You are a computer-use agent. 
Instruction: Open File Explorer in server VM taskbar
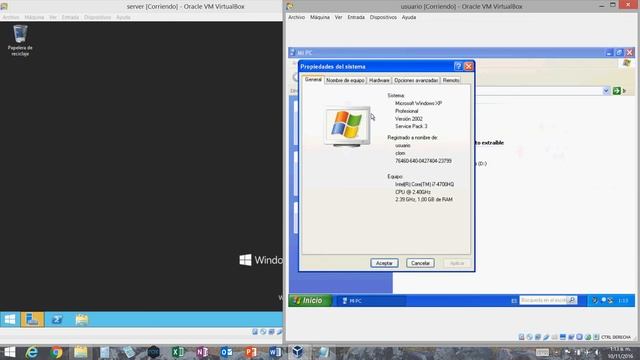[x=82, y=319]
